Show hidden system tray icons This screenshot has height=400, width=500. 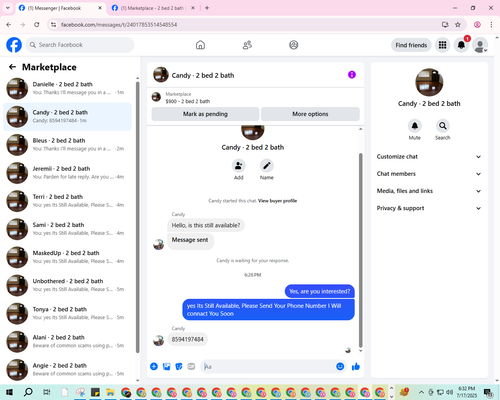tap(421, 392)
